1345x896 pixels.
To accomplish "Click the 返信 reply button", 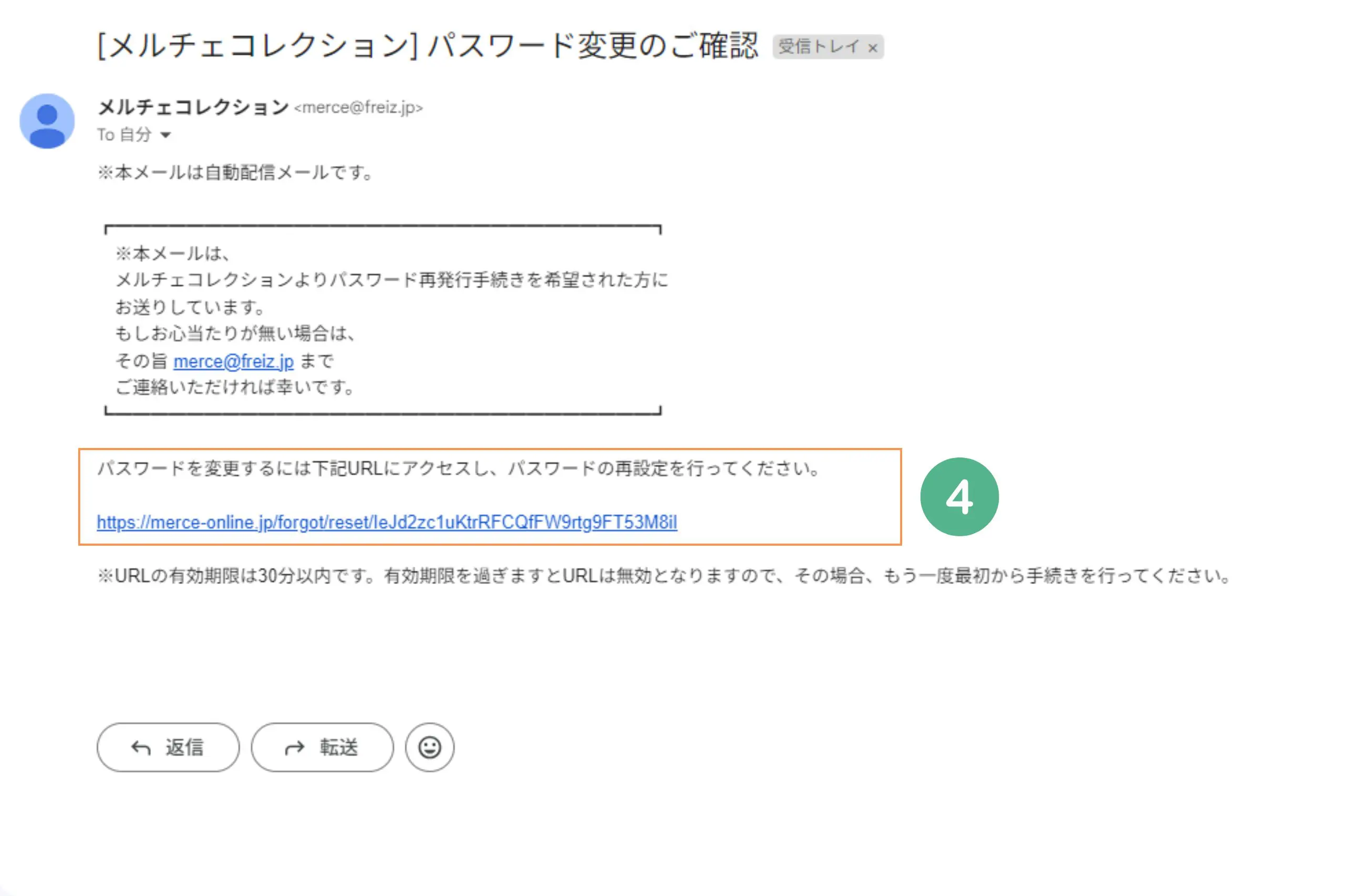I will coord(168,747).
